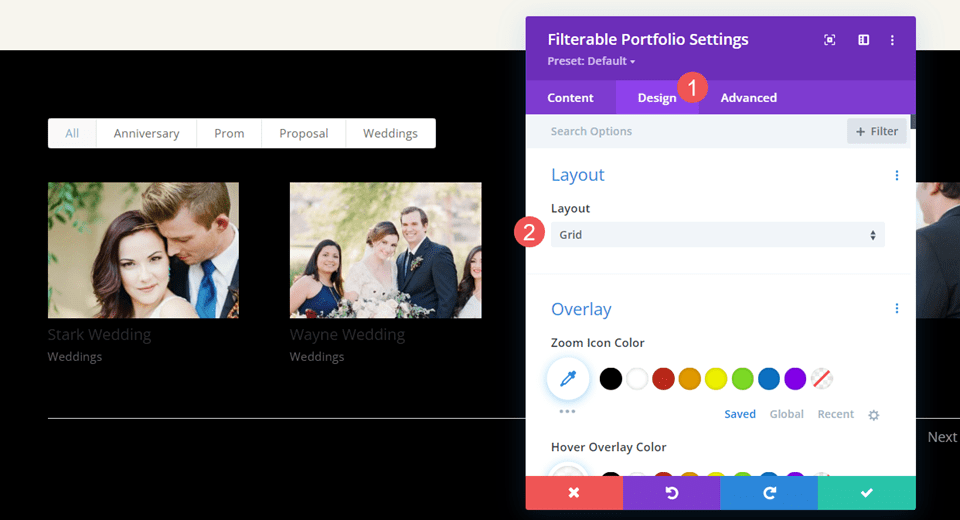Select the Weddings portfolio filter tab
Image resolution: width=960 pixels, height=520 pixels.
pyautogui.click(x=390, y=134)
